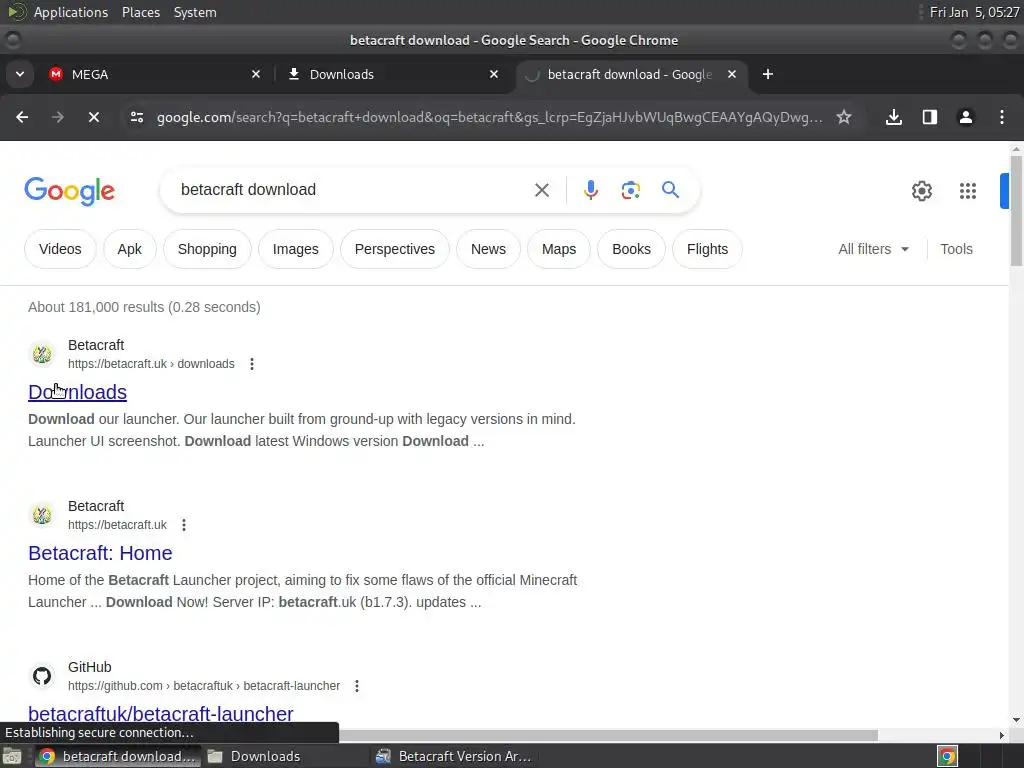Viewport: 1024px width, 768px height.
Task: Filter results by Videos
Action: click(x=60, y=249)
